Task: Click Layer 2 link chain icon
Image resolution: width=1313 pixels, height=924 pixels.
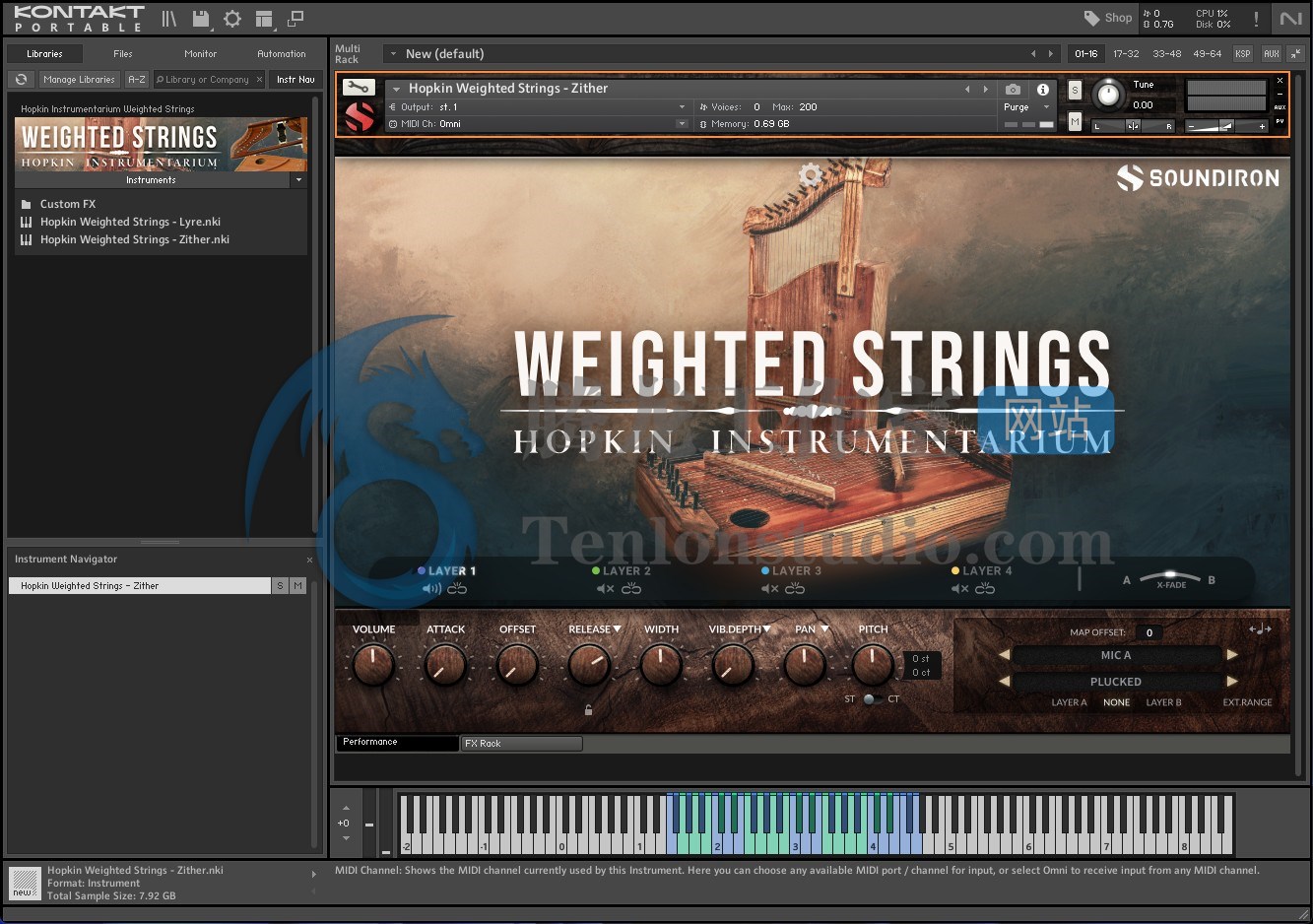Action: pos(631,589)
